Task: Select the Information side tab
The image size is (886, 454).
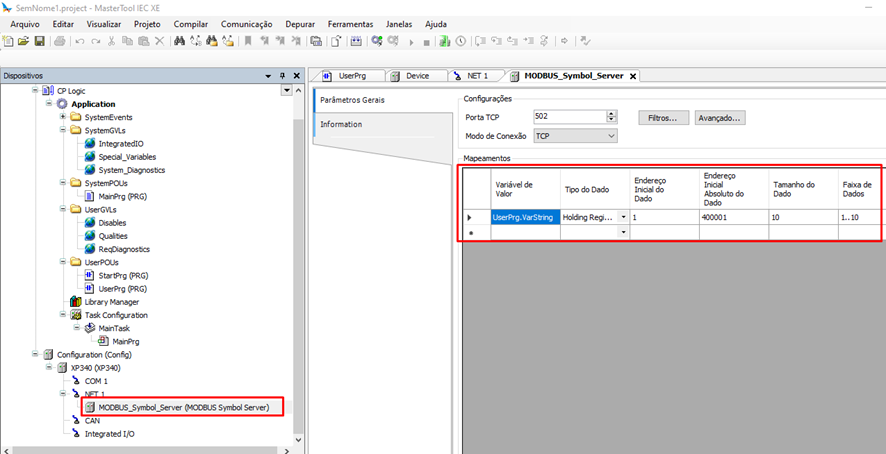Action: point(341,124)
